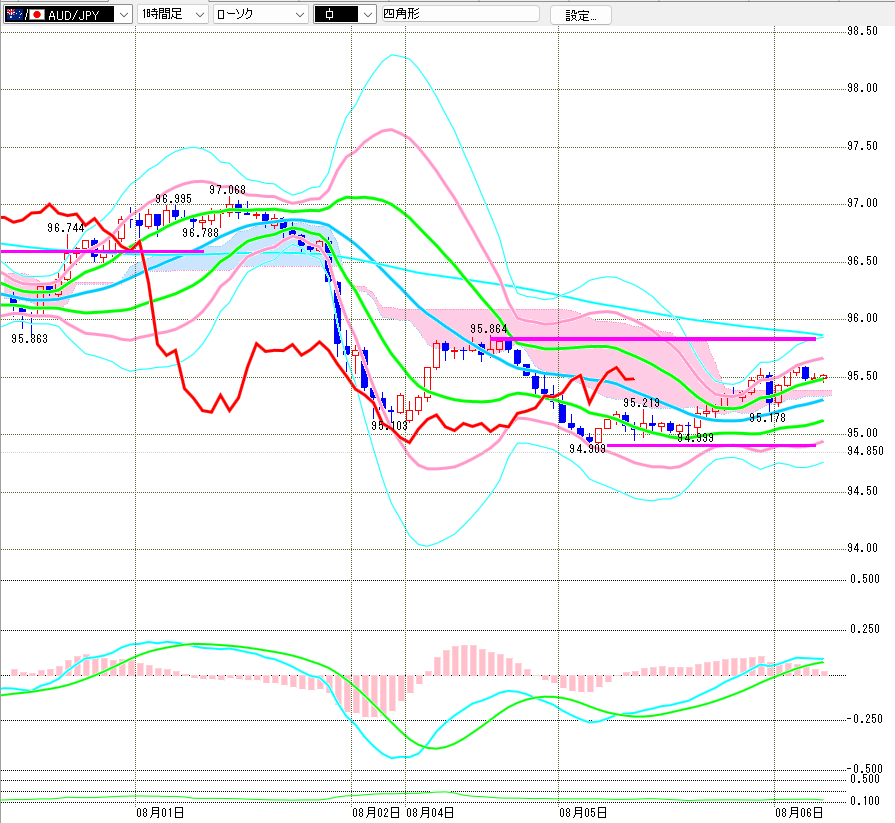Click the -0.250 MACD axis label
This screenshot has width=895, height=823.
865,719
